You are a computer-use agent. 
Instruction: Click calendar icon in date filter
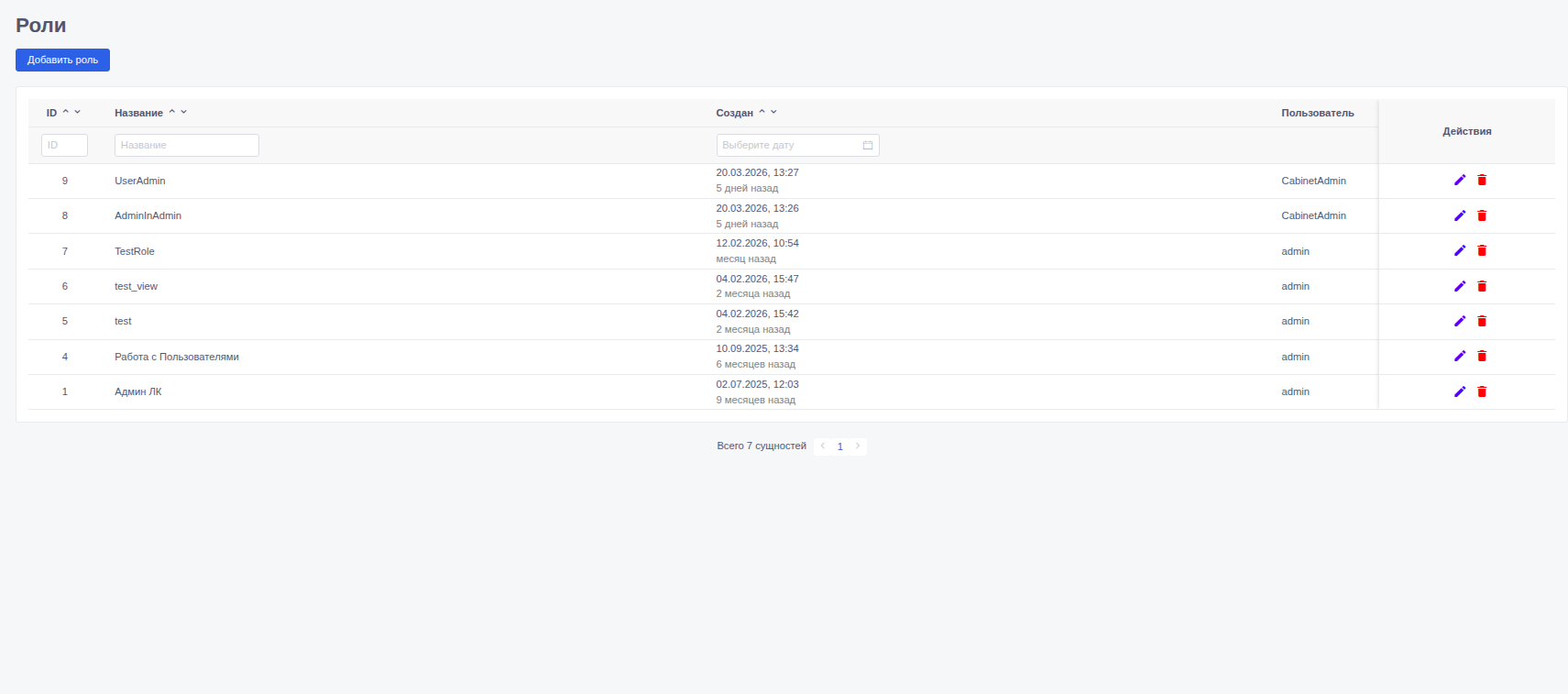868,145
